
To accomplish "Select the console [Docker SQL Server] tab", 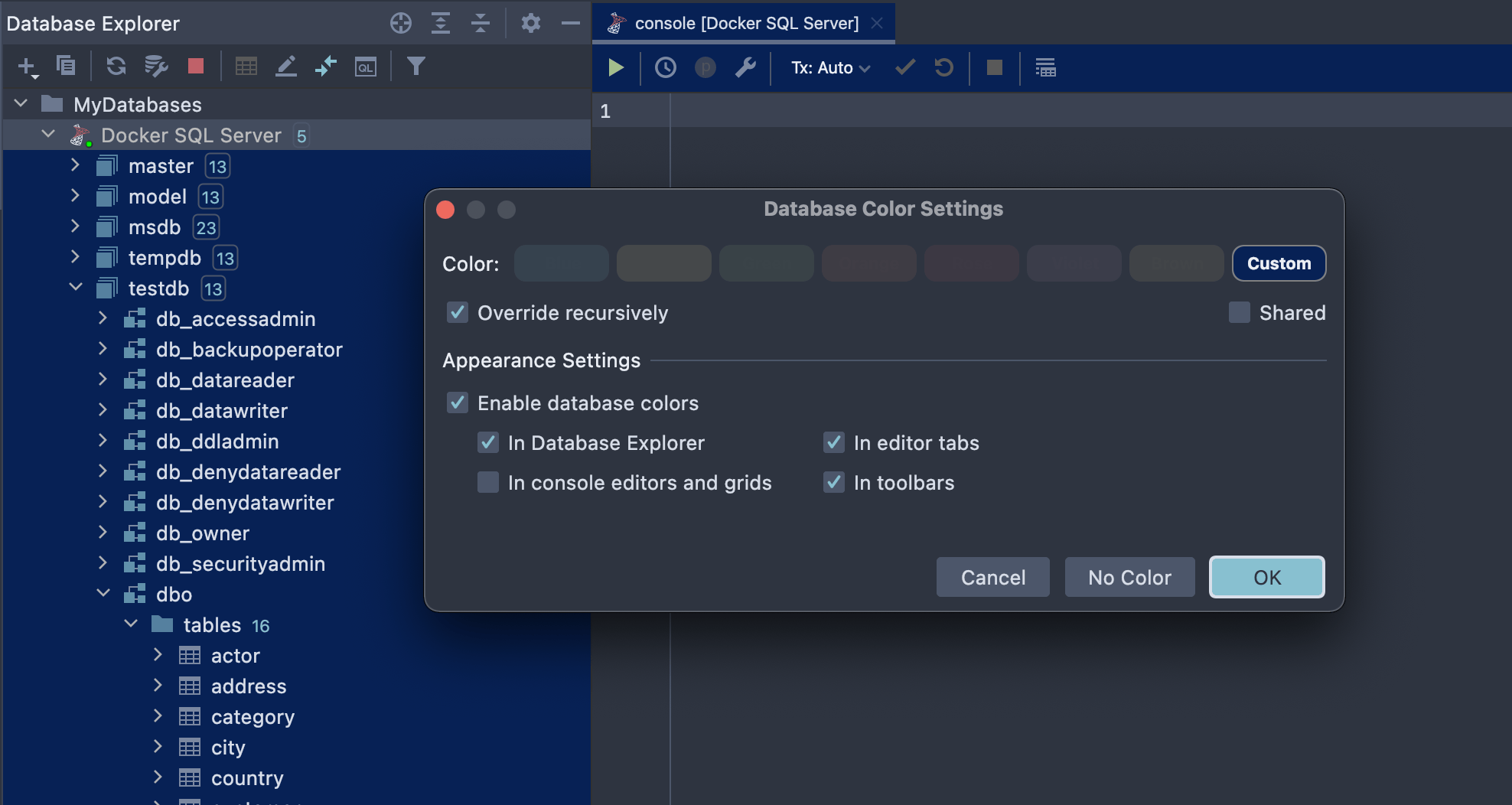I will (x=745, y=24).
